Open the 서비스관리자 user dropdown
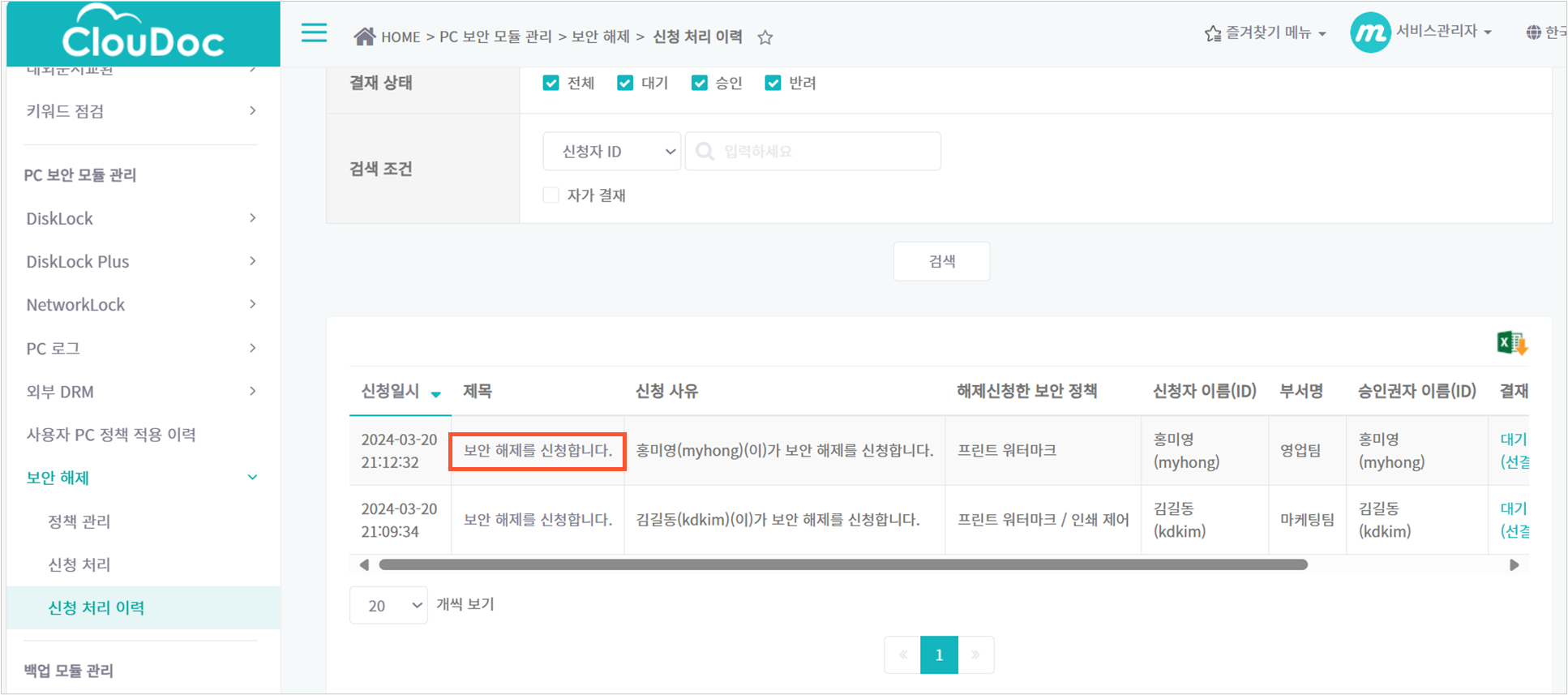 [1443, 32]
